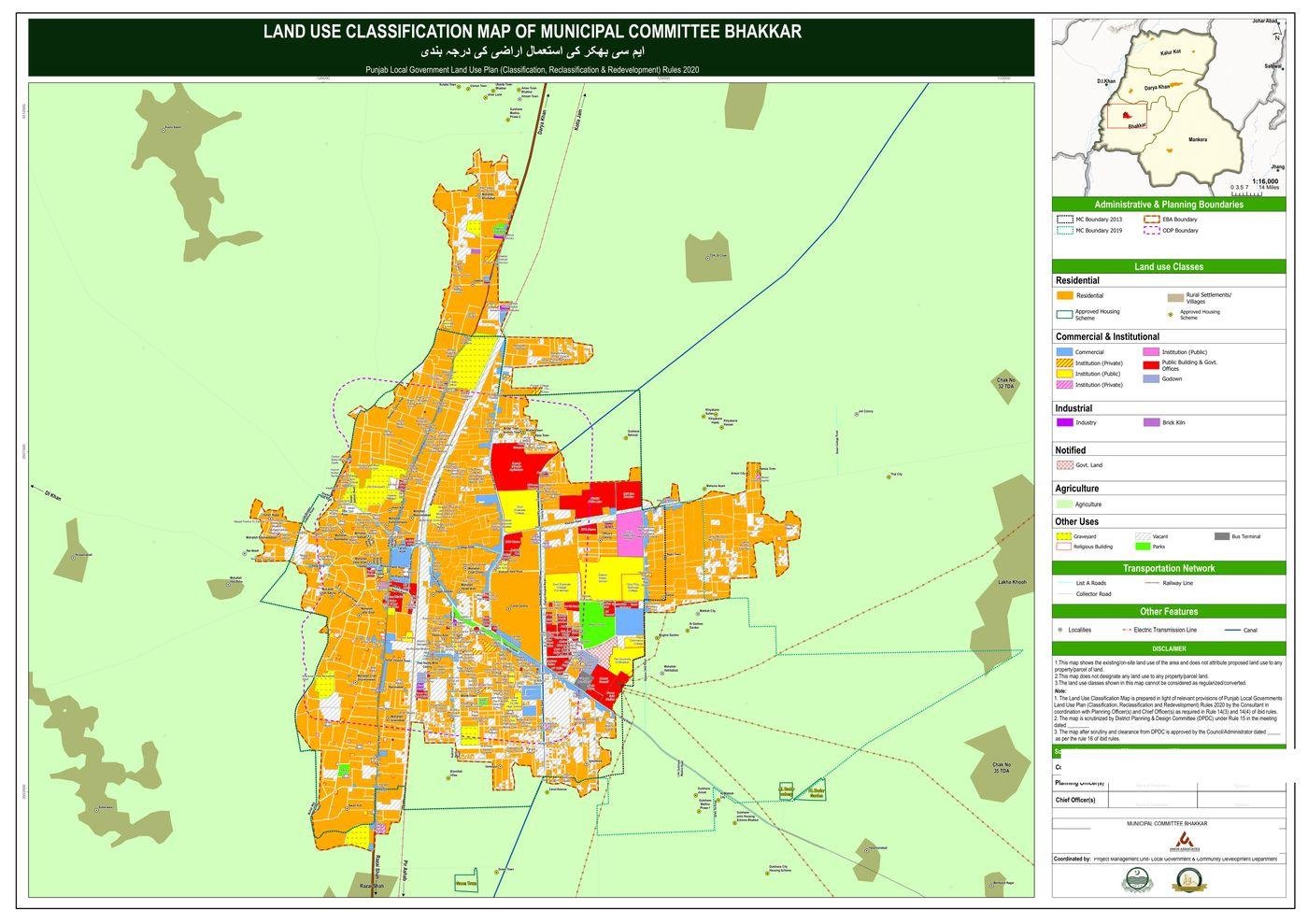This screenshot has height=924, width=1308.
Task: Click the MC Boundary 2019 dotted box symbol
Action: coord(1063,230)
